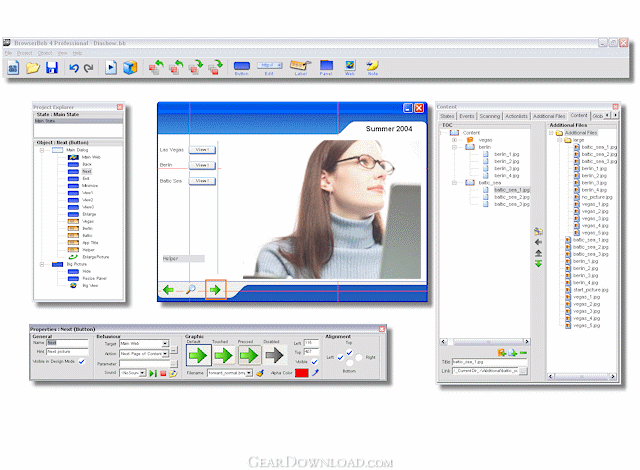Open the Object menu
The height and width of the screenshot is (470, 640).
click(45, 53)
